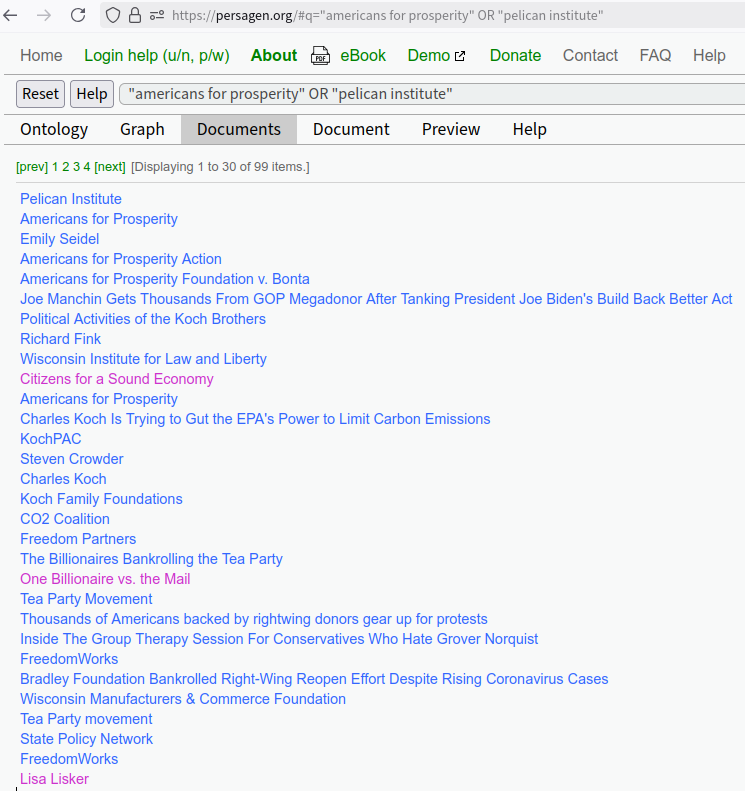Open Login help (u/n, p/w) link
Screen dimensions: 745x791
click(x=157, y=55)
